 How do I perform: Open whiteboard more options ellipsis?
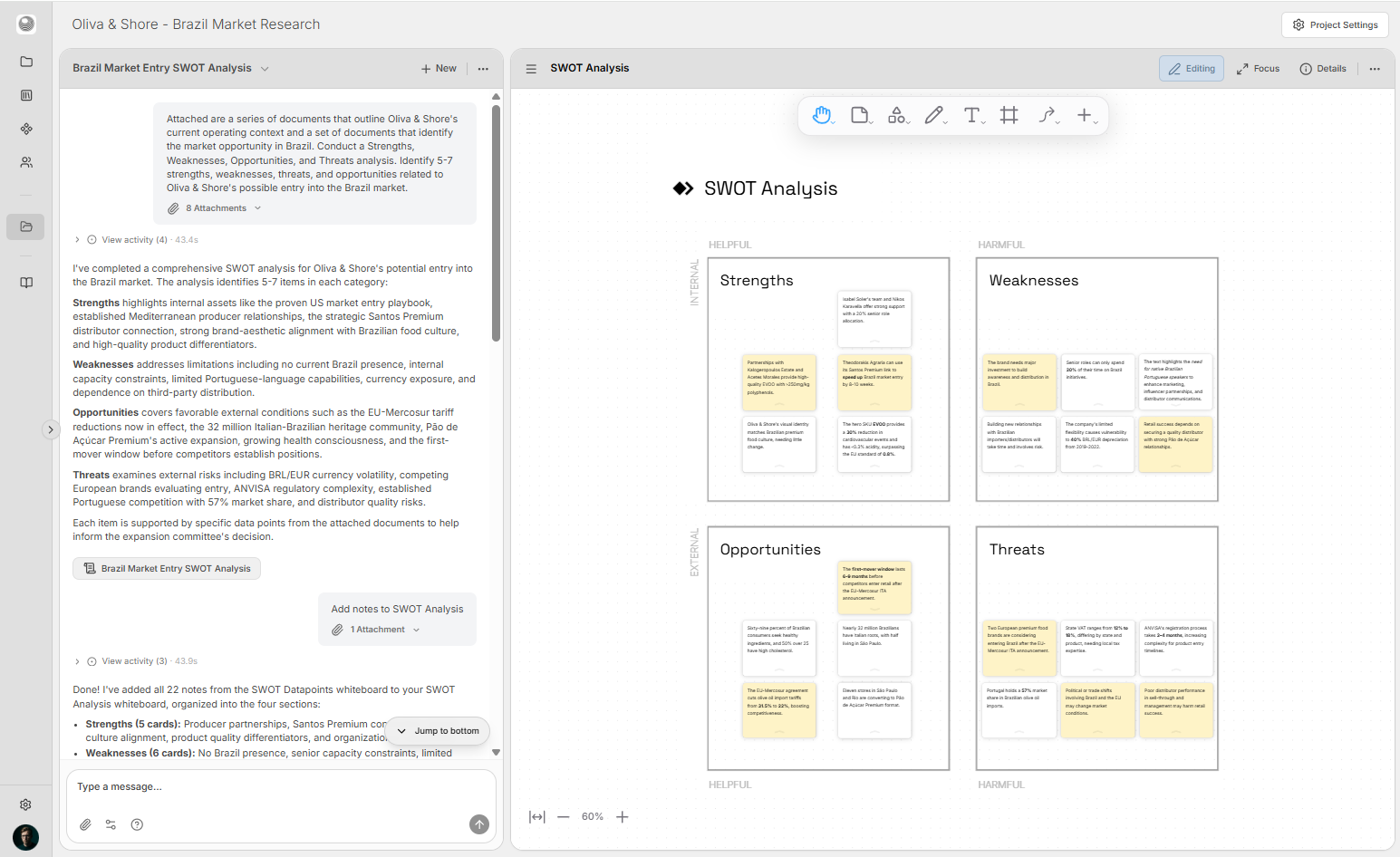tap(1375, 69)
